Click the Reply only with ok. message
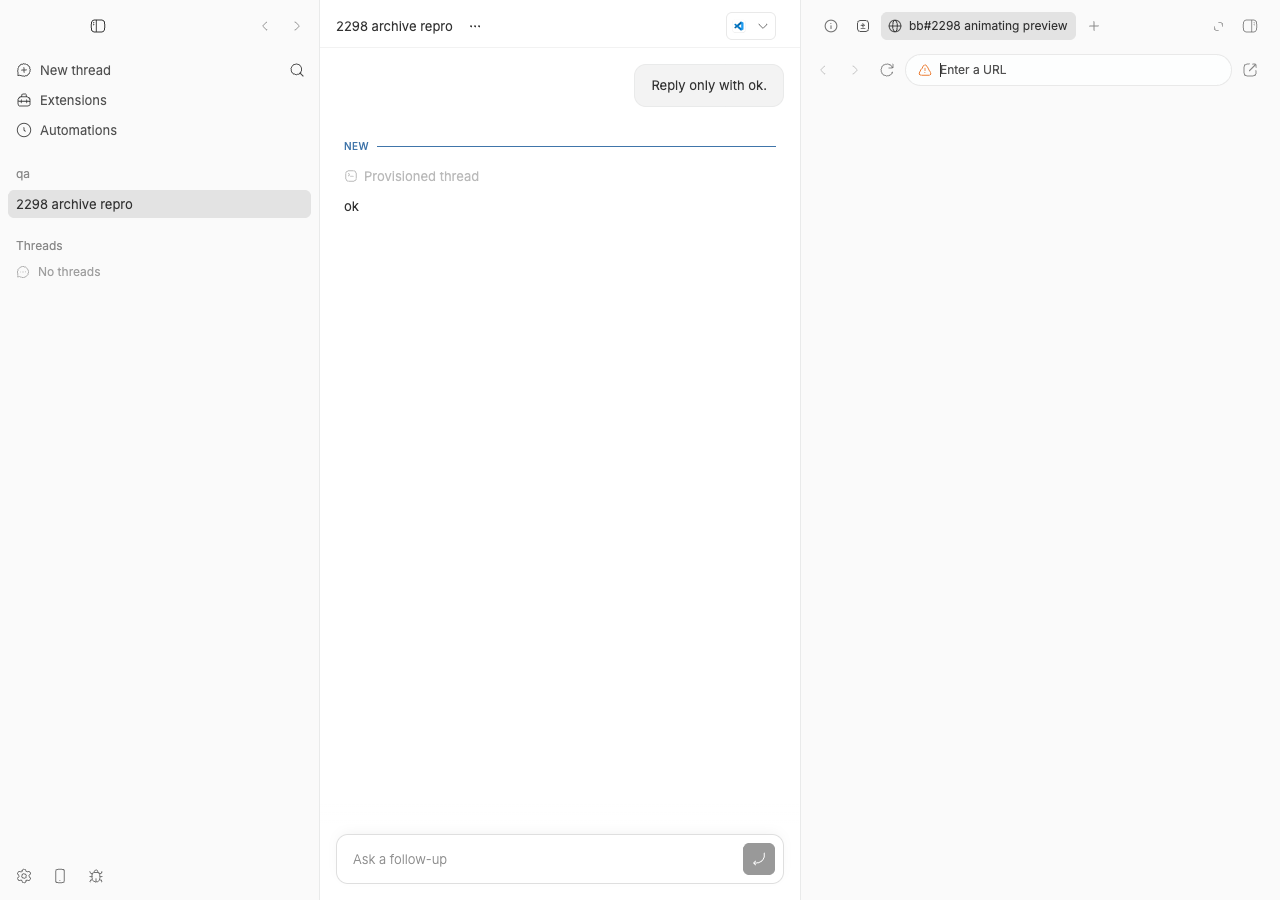 [x=709, y=86]
